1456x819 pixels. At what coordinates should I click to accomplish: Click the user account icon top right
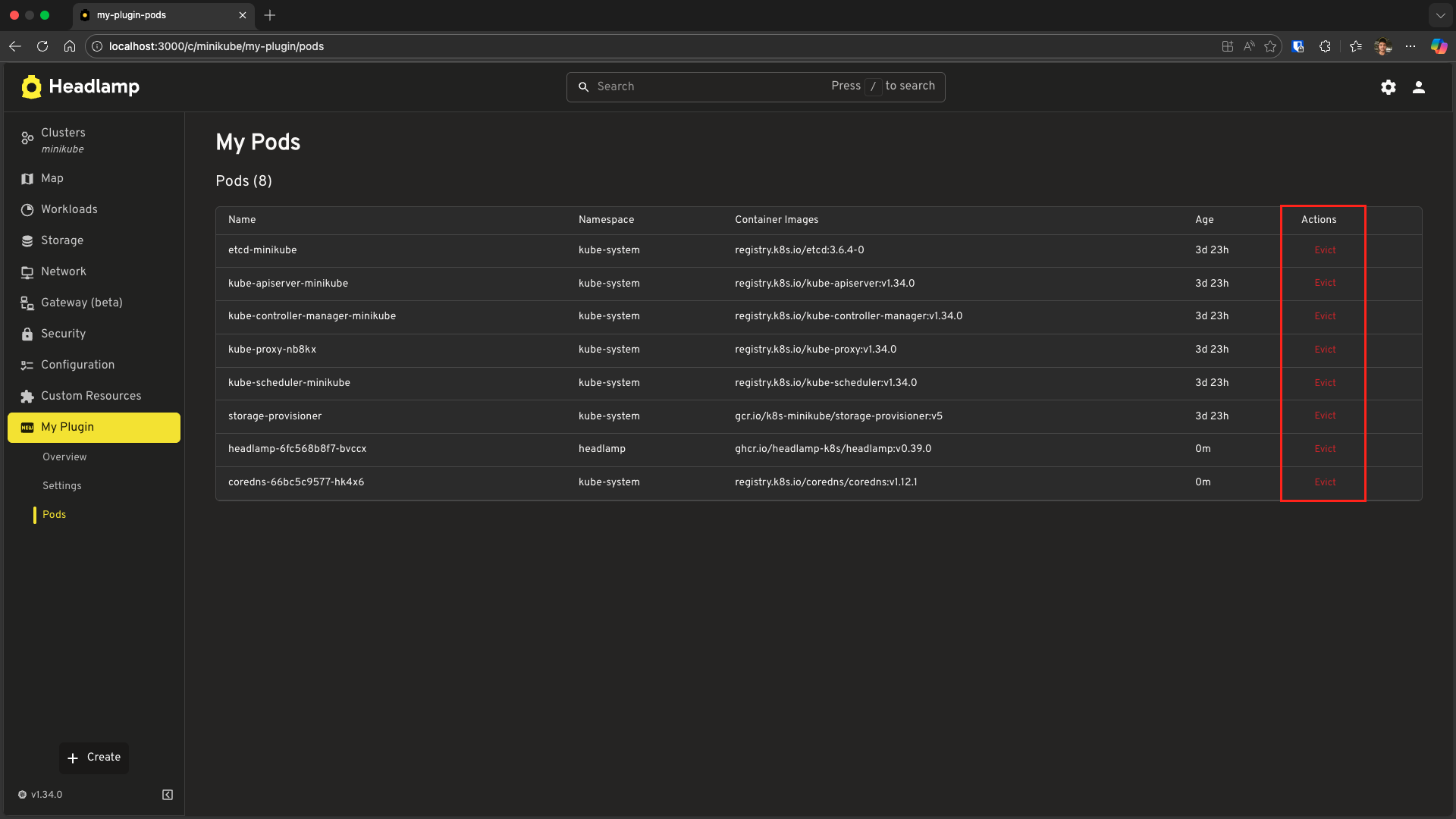[1419, 86]
